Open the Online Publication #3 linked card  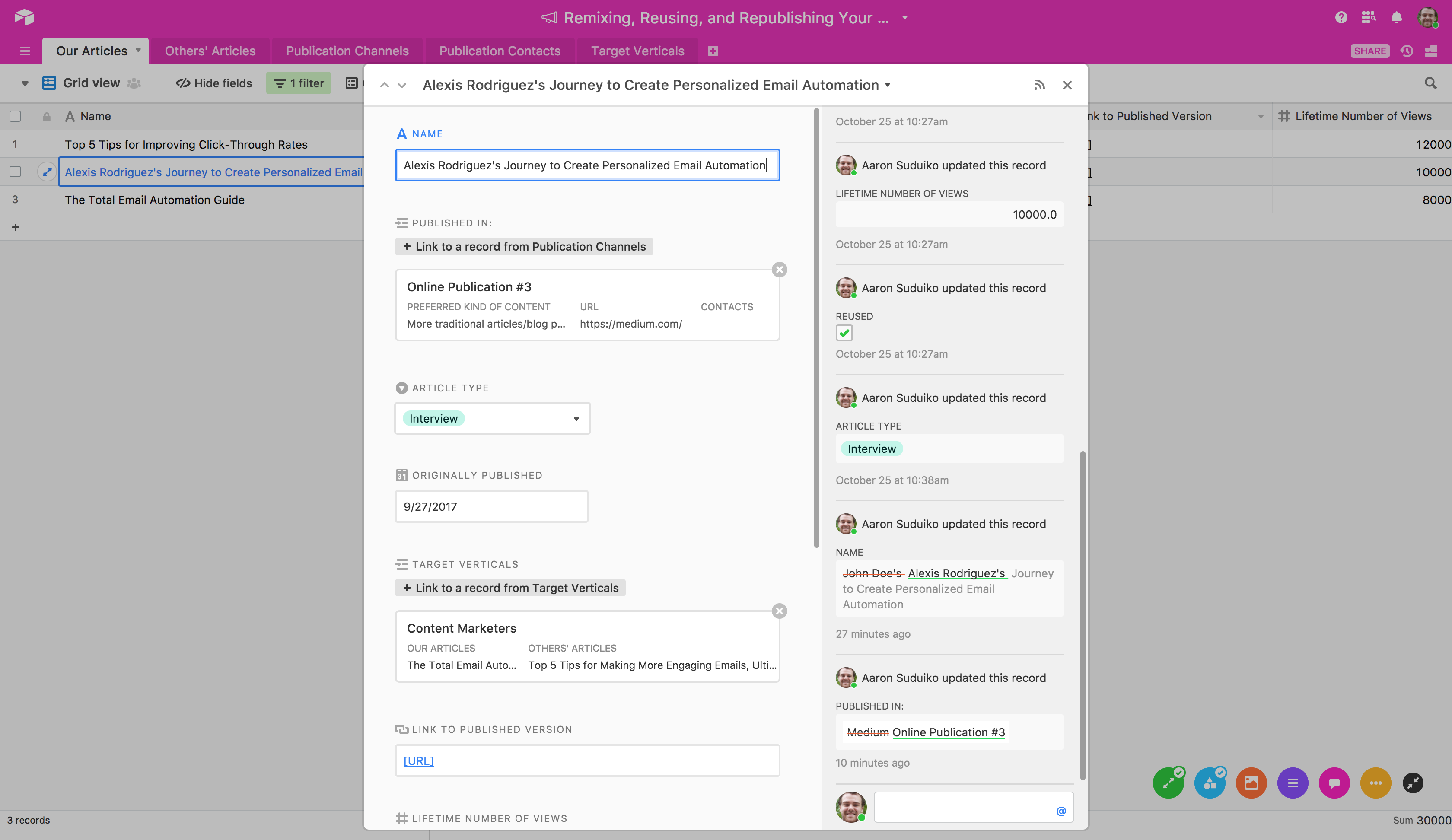[587, 305]
